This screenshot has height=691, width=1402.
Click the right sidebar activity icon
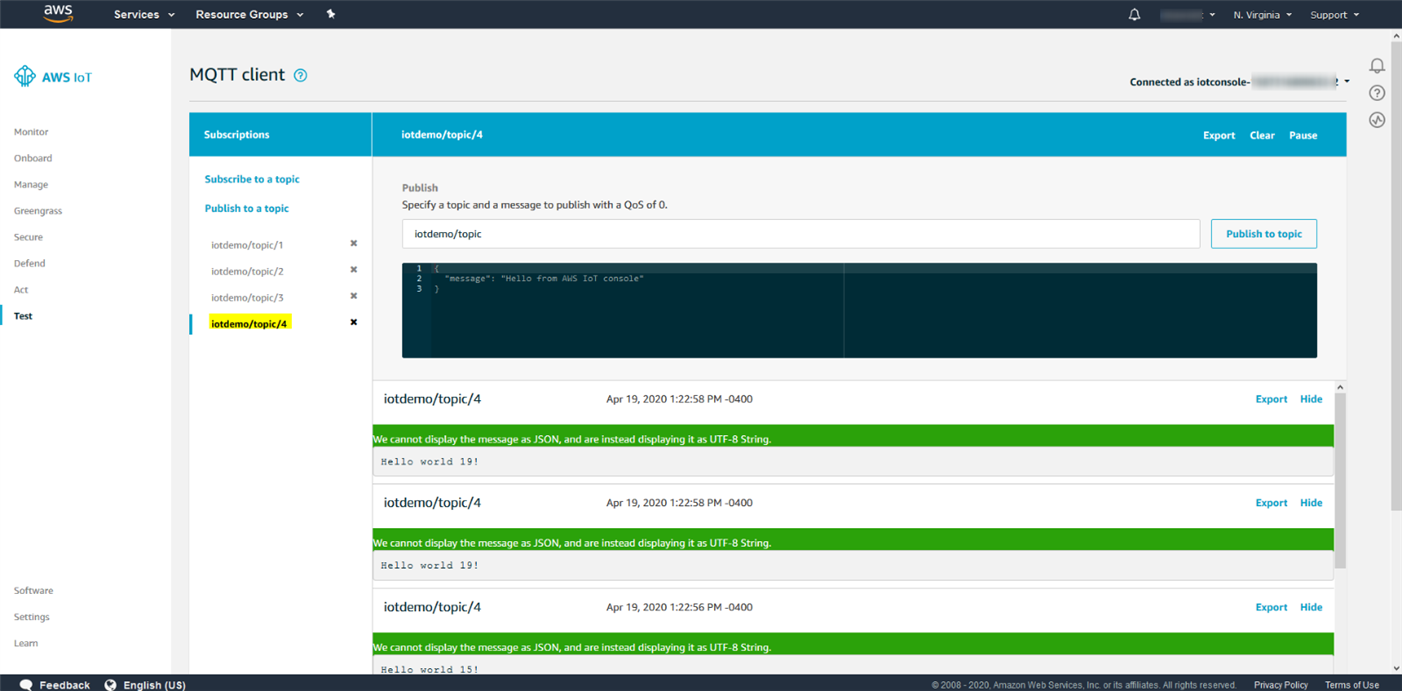click(x=1377, y=120)
